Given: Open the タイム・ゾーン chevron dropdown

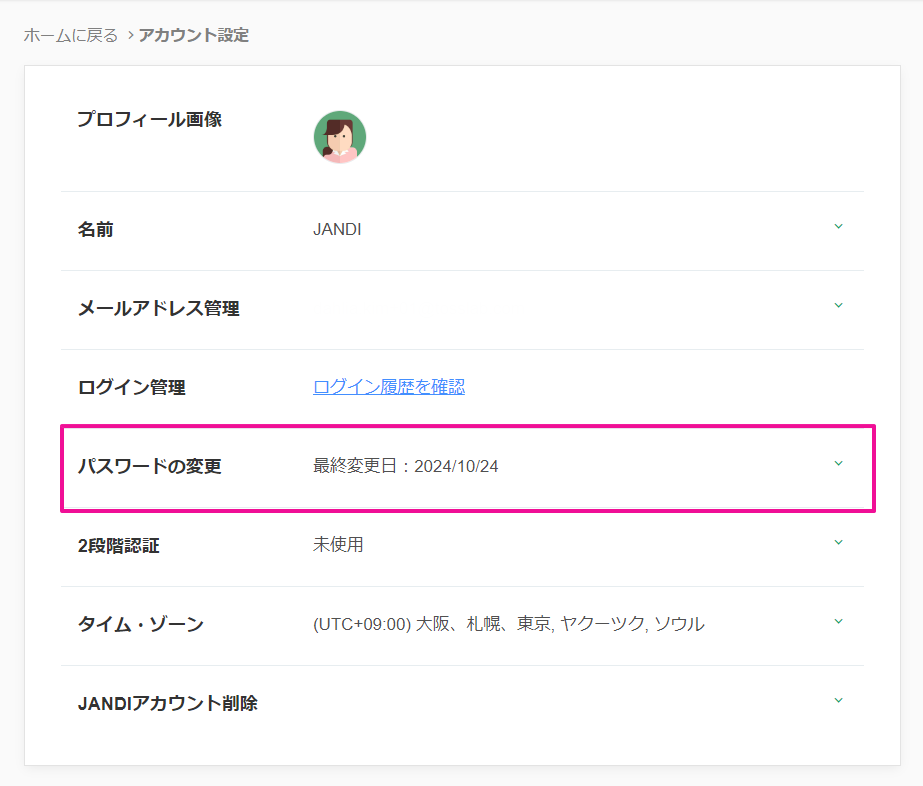Looking at the screenshot, I should tap(838, 622).
